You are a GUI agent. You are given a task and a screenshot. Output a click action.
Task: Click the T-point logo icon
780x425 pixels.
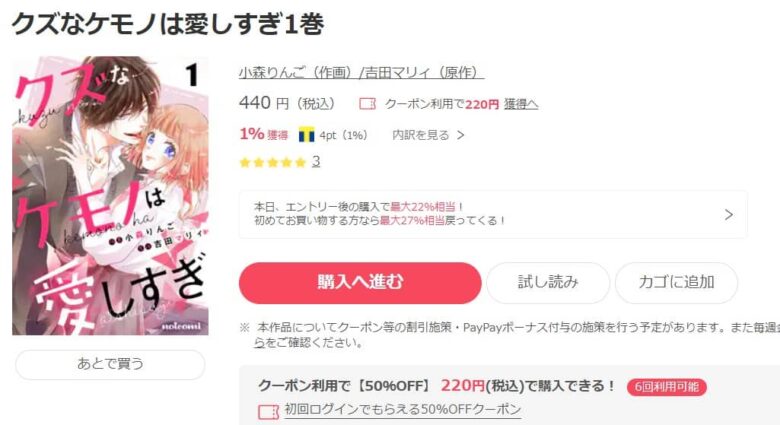(306, 135)
